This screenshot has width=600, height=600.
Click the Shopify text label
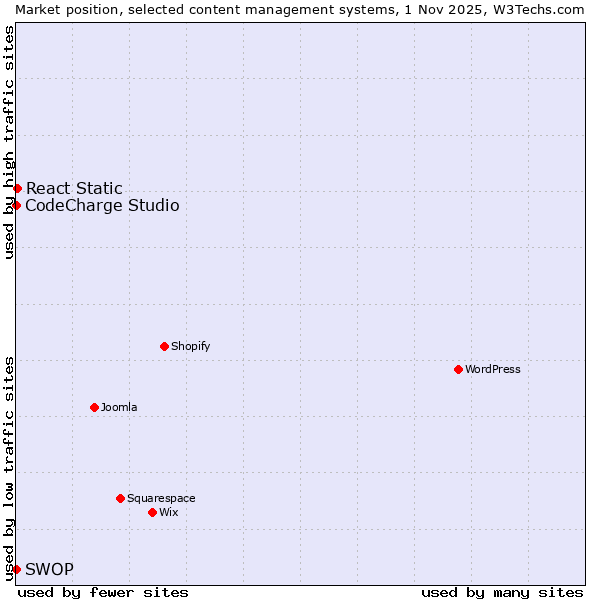pos(190,346)
